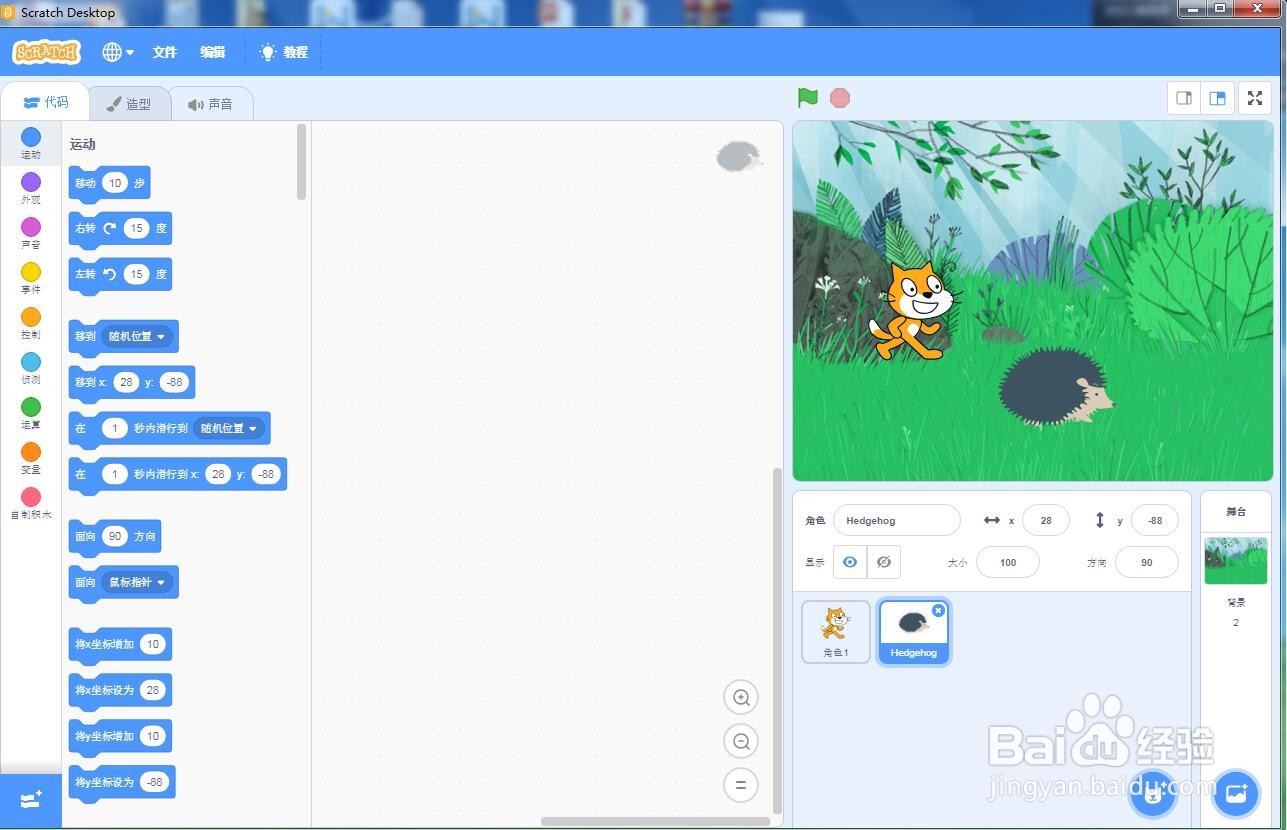Click the 大小 size field
Screen dimensions: 1287x830
pyautogui.click(x=1008, y=562)
